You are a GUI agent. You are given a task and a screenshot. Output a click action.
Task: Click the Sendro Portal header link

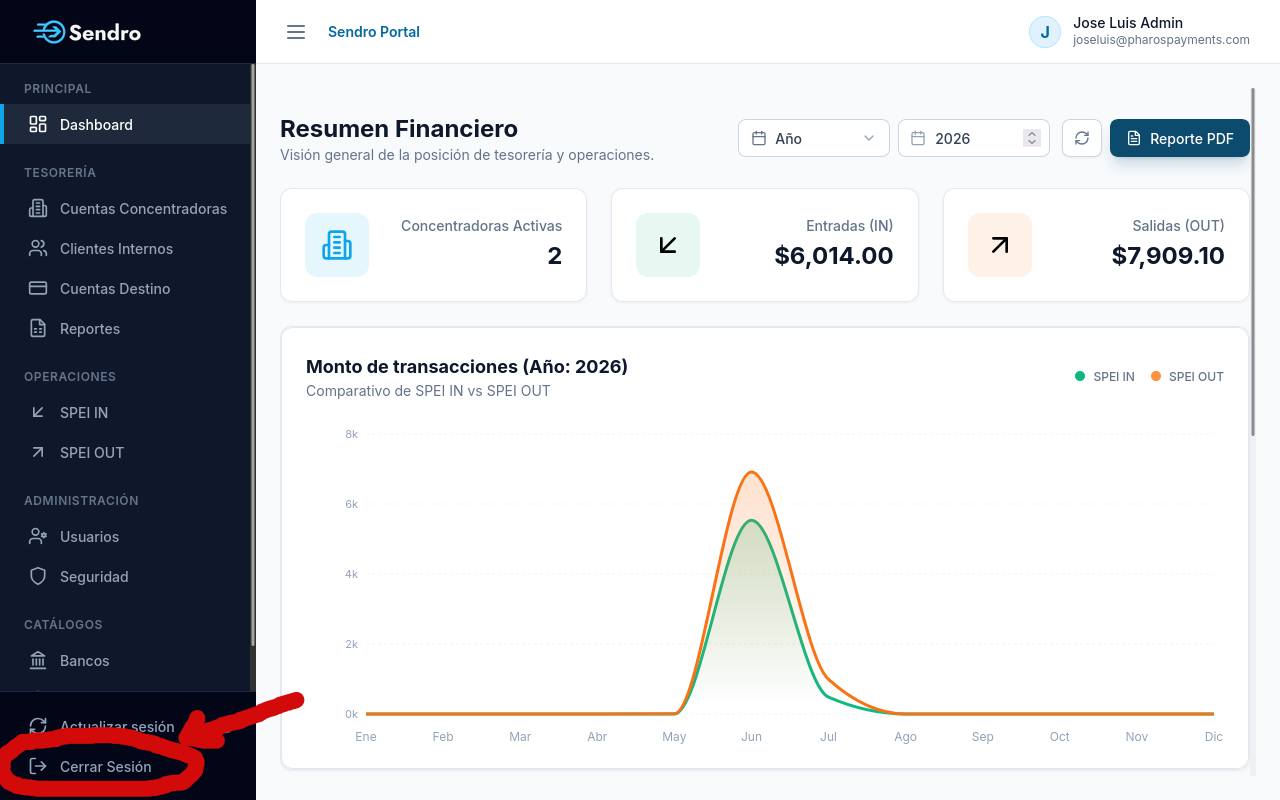click(374, 32)
